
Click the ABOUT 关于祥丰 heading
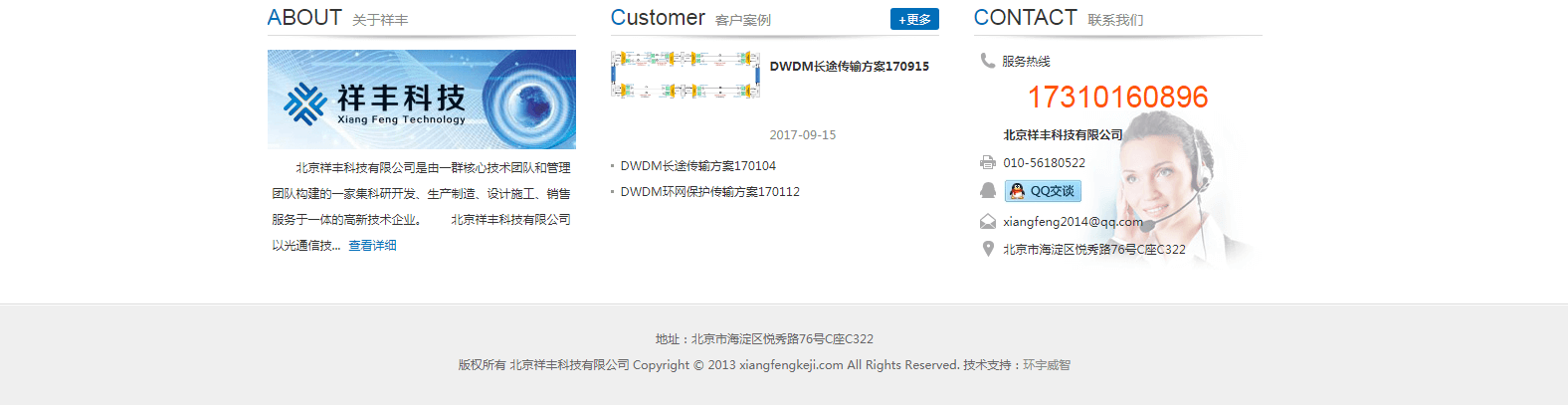coord(337,18)
